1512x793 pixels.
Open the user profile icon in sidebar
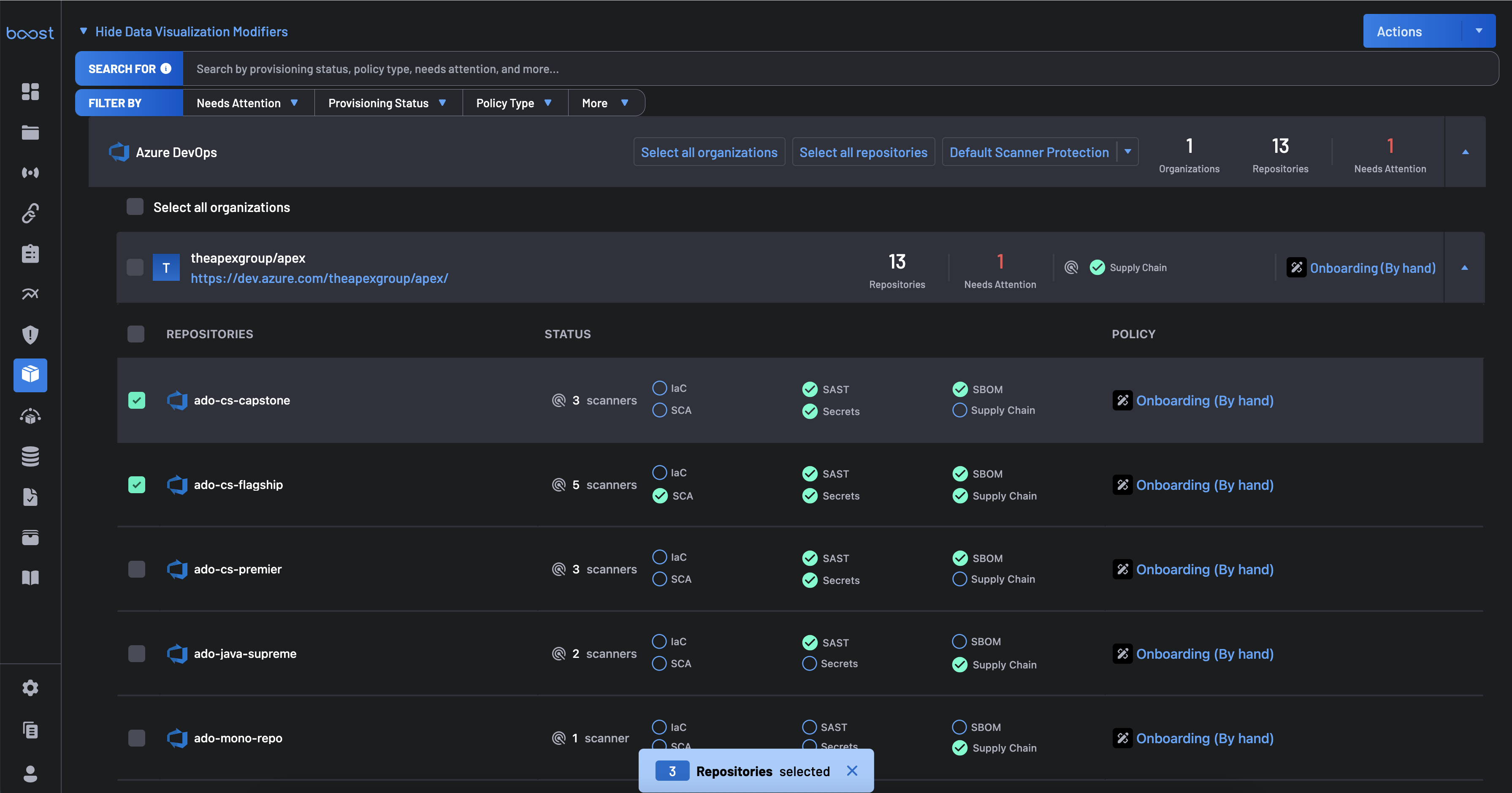[30, 774]
